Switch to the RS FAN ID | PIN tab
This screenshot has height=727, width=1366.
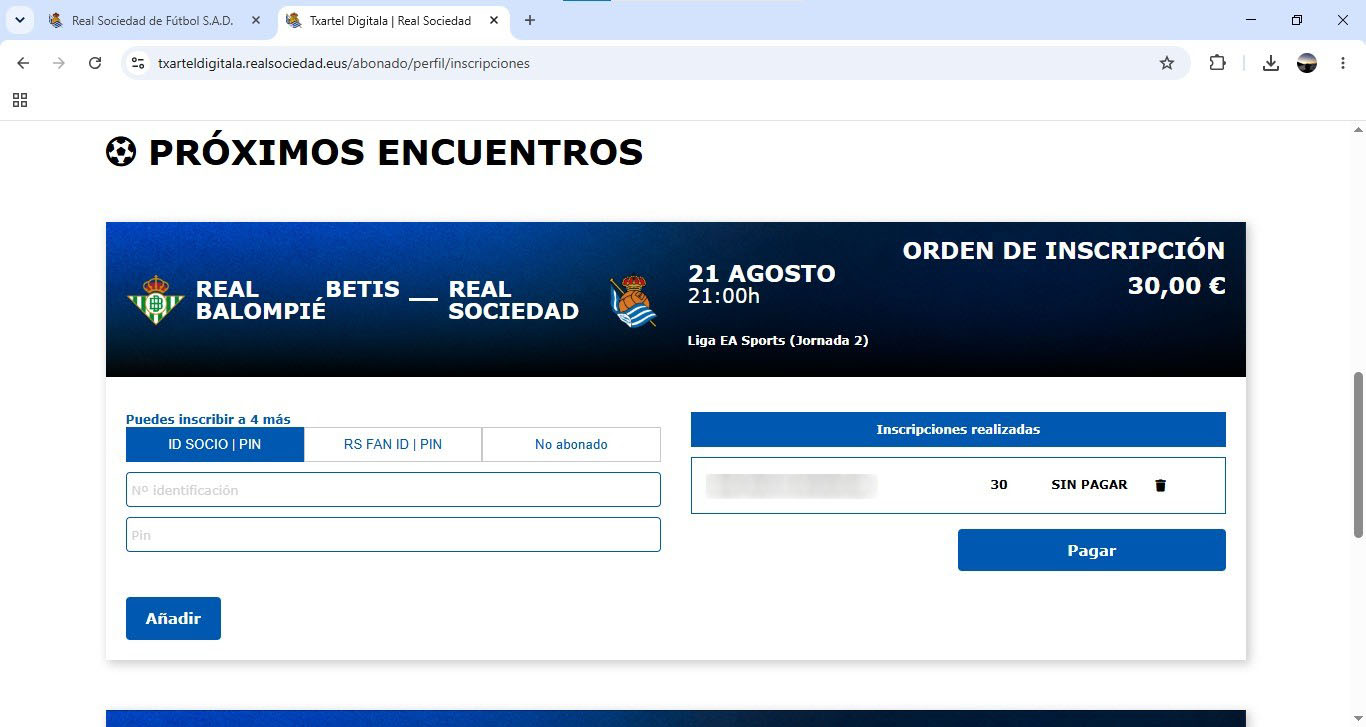[x=393, y=444]
